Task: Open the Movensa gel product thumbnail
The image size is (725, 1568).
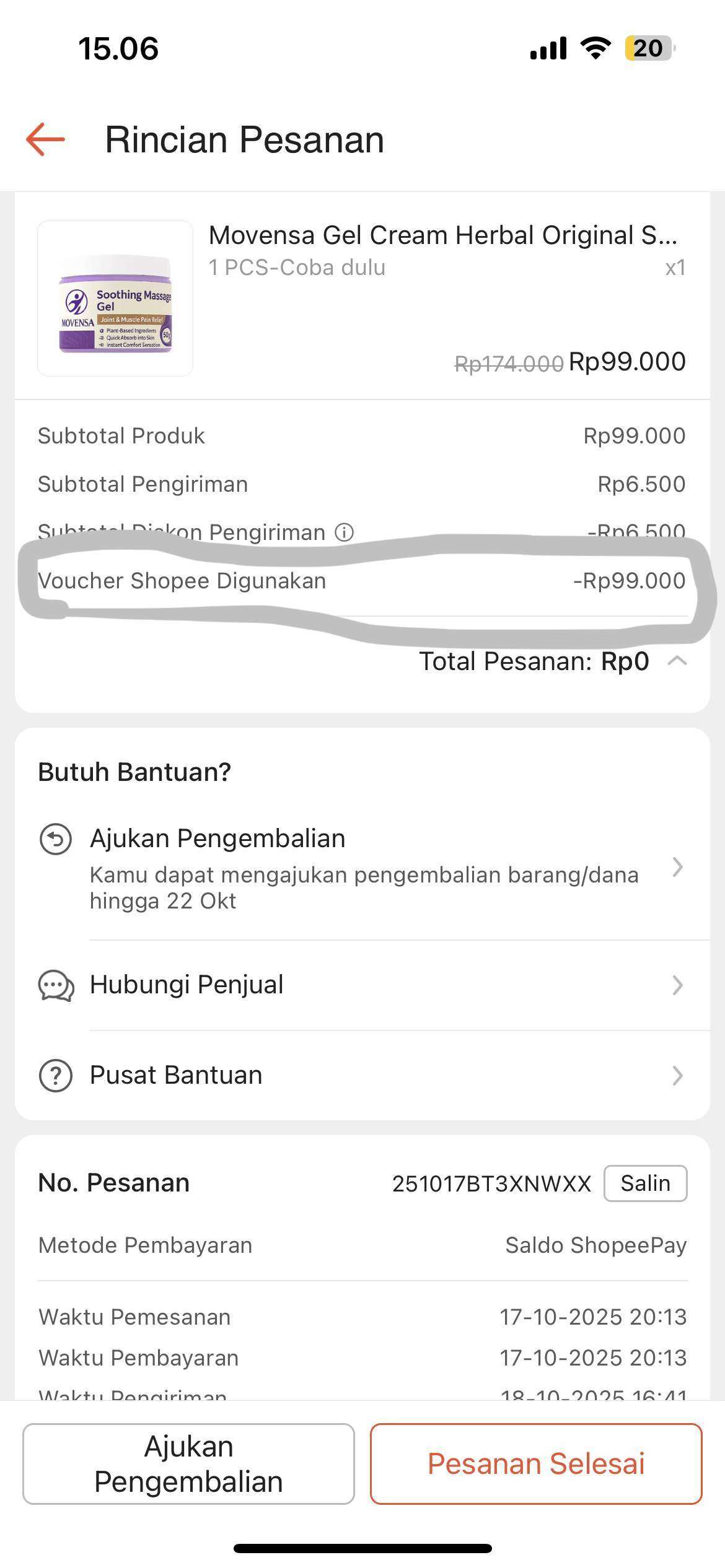Action: coord(115,298)
